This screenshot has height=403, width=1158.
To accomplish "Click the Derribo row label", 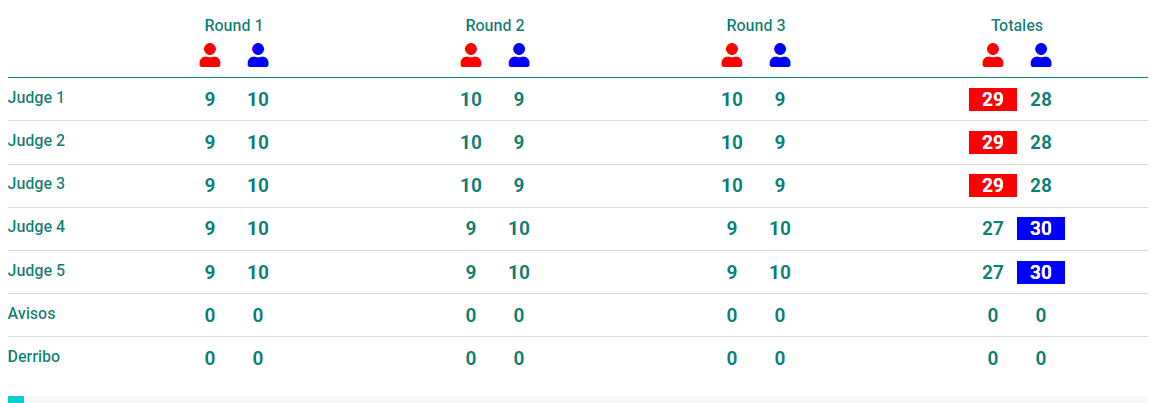I will [x=34, y=356].
